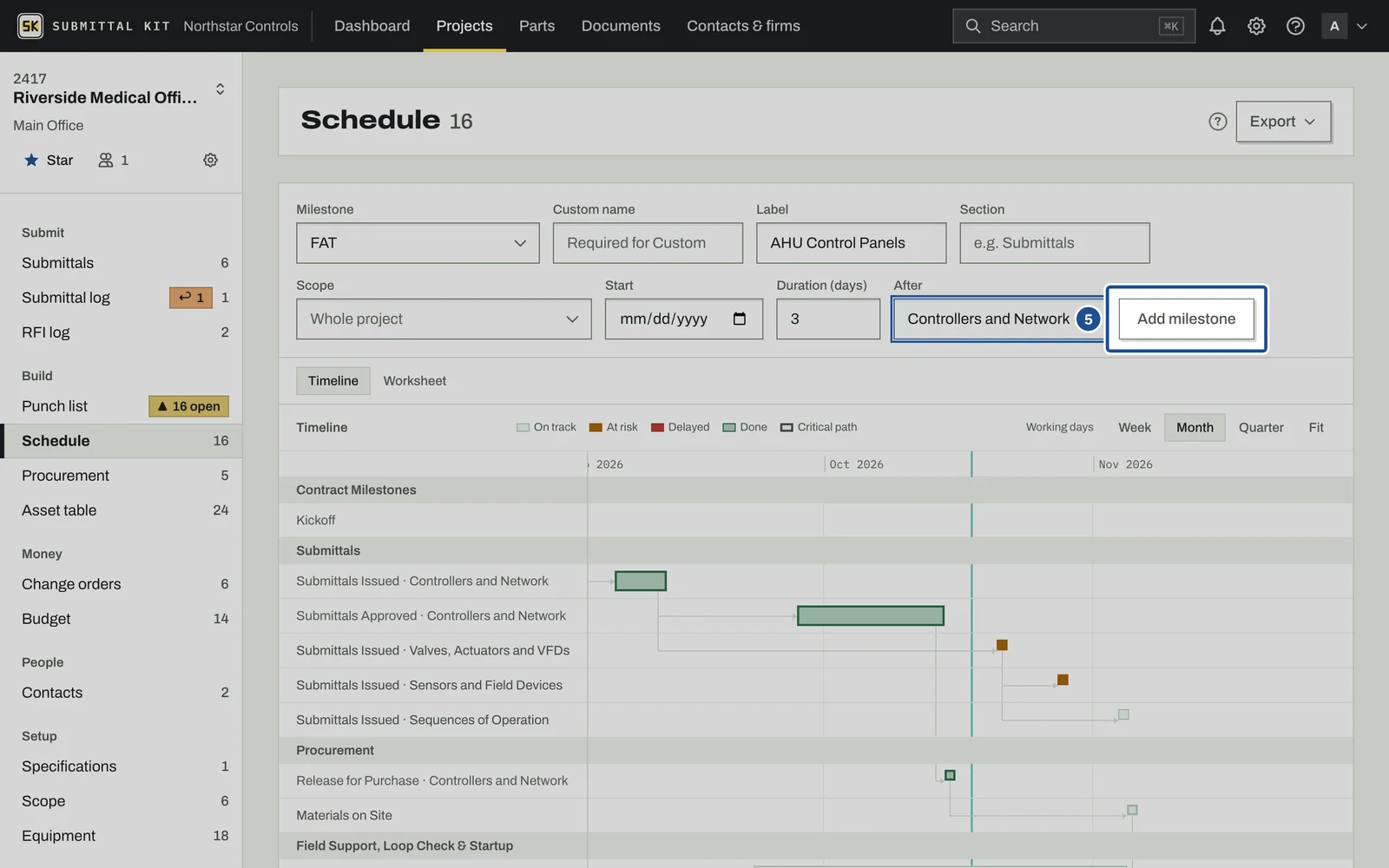Select the Quarter zoom level
1389x868 pixels.
[1261, 427]
